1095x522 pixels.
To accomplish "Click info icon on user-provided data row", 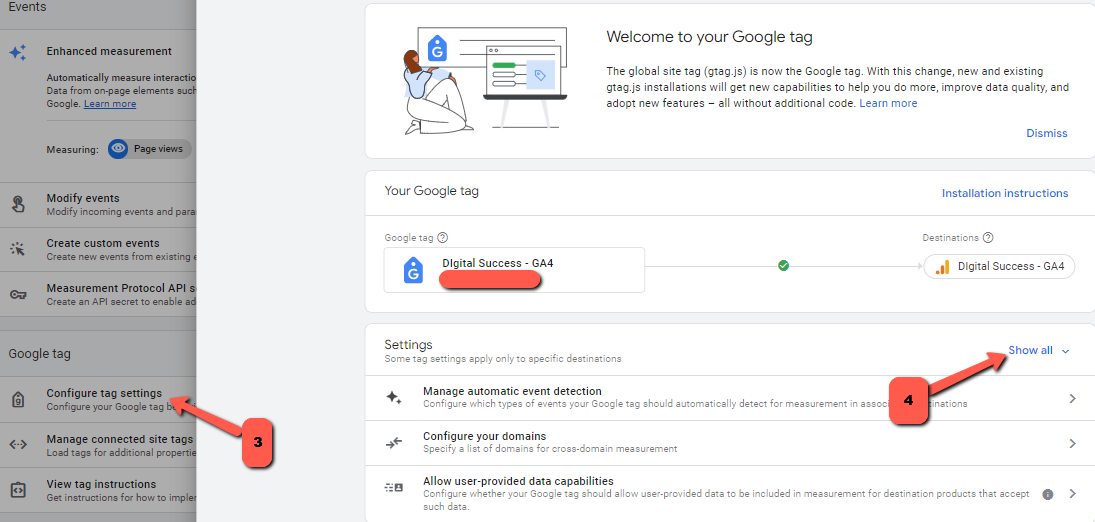I will (x=1048, y=494).
